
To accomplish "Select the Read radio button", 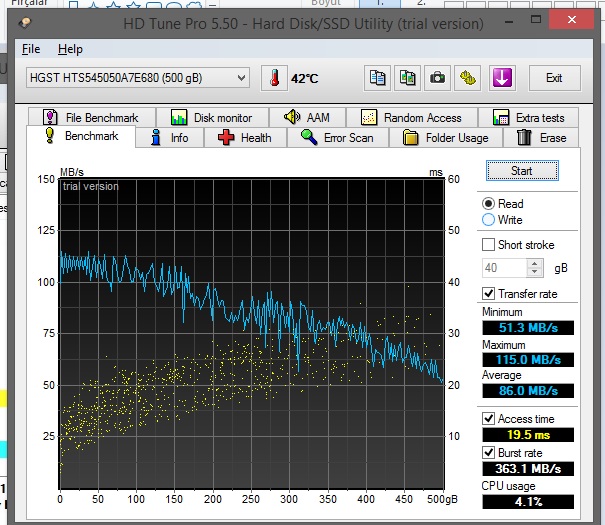I will pyautogui.click(x=488, y=204).
